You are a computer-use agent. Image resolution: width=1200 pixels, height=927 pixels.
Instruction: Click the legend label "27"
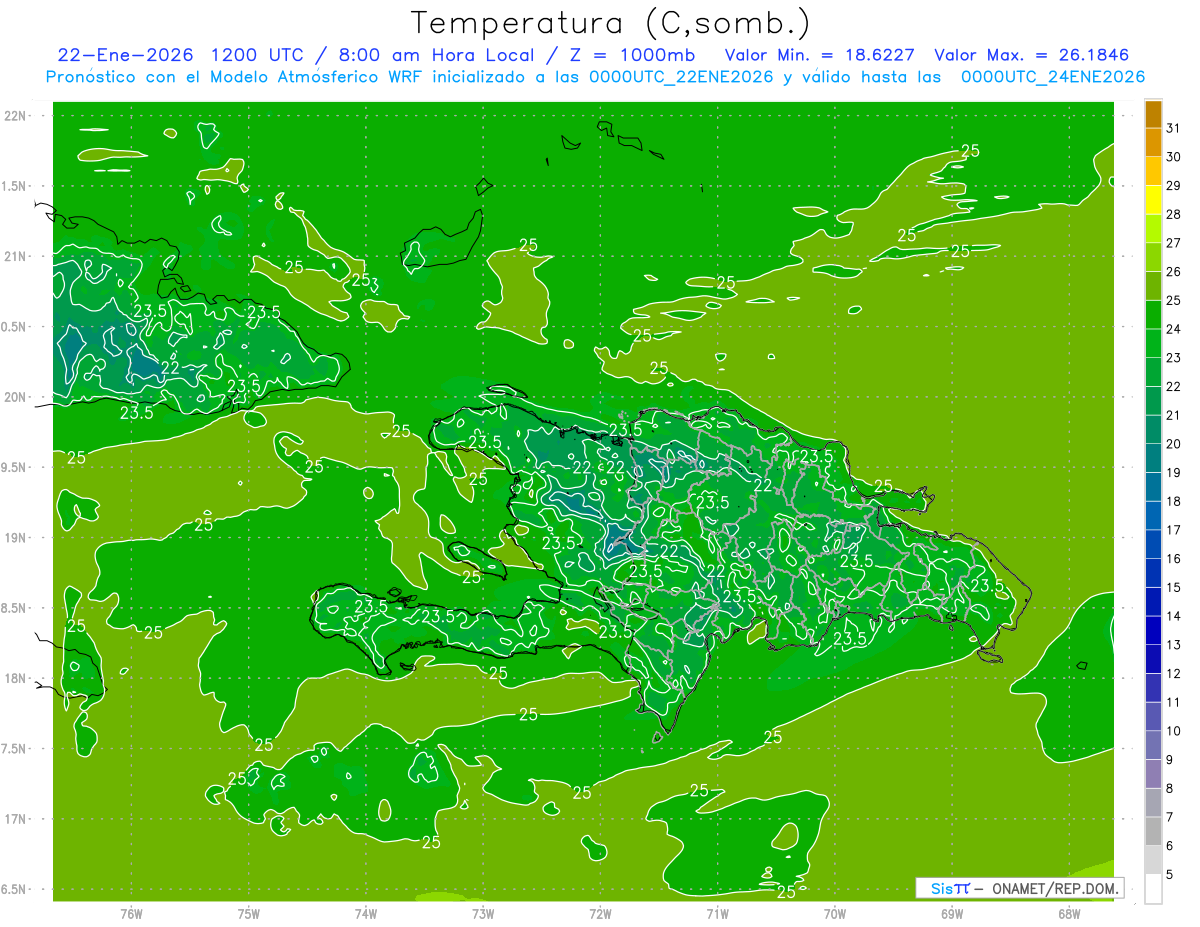point(1174,243)
